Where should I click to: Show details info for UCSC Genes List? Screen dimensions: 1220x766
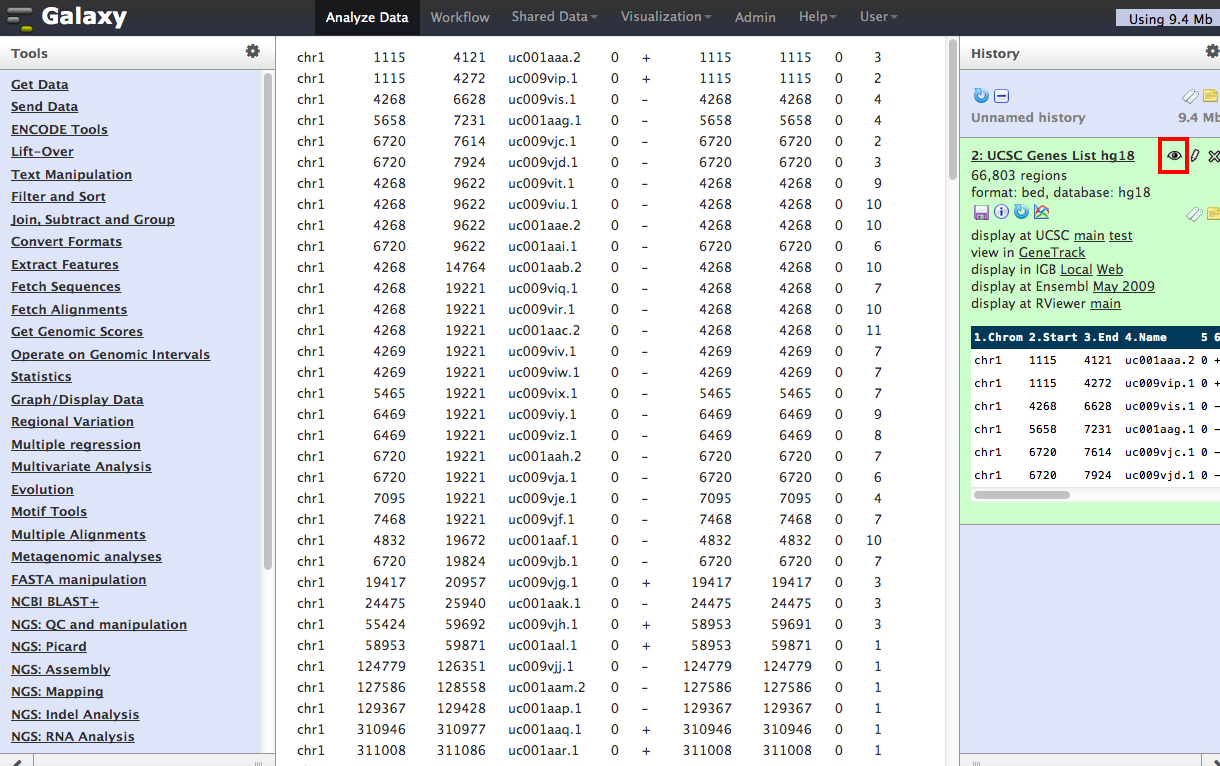(x=1001, y=212)
